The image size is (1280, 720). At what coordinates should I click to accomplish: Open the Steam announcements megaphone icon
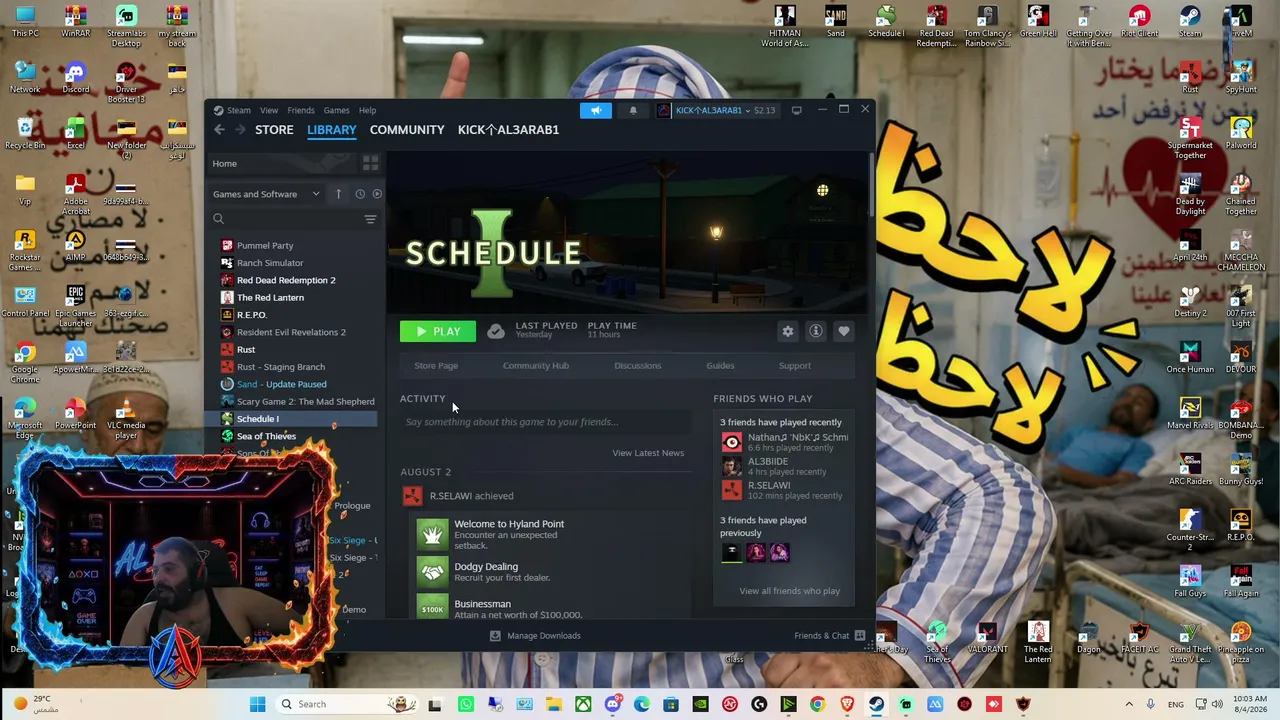pyautogui.click(x=596, y=110)
